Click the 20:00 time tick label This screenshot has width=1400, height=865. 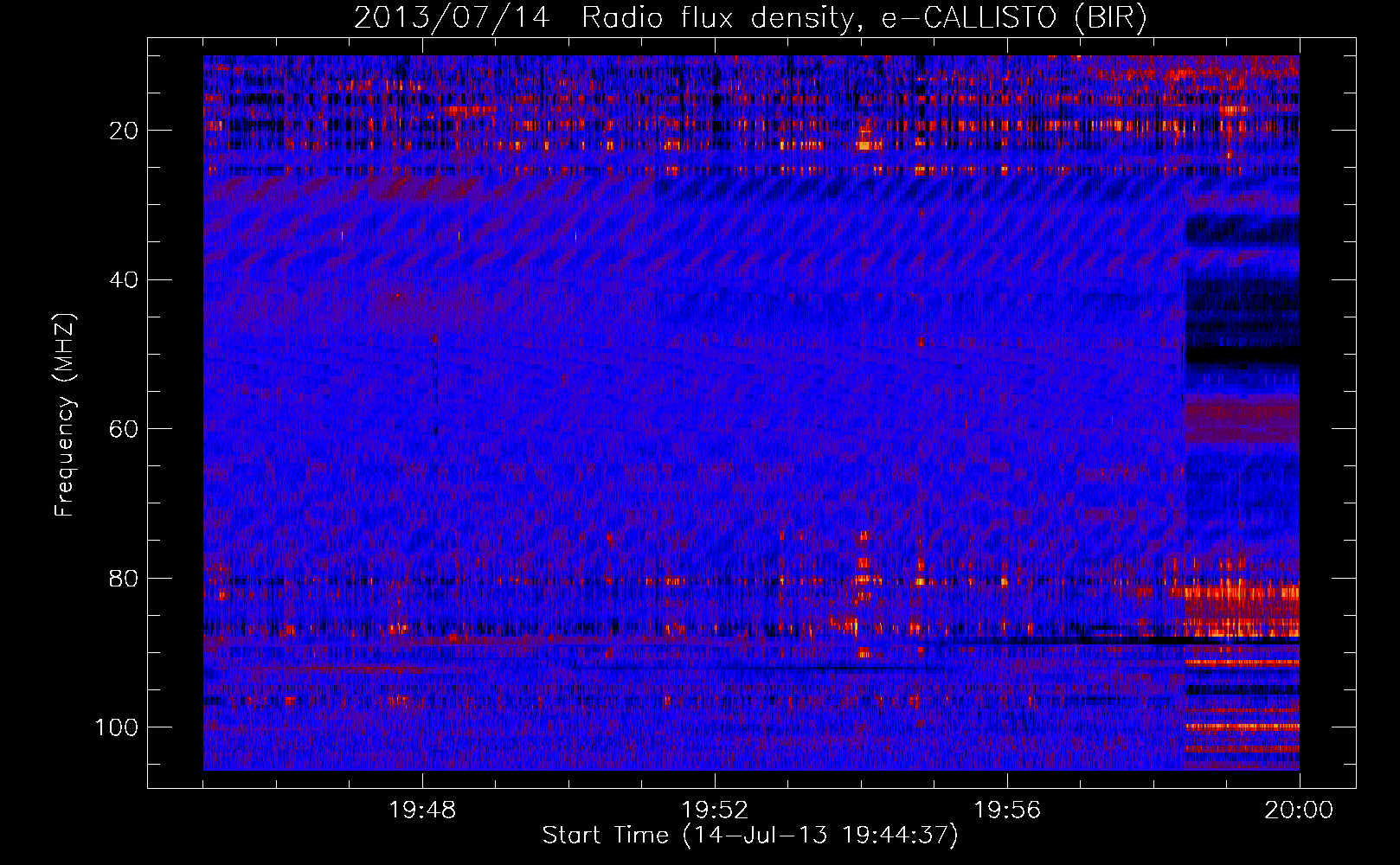point(1299,811)
